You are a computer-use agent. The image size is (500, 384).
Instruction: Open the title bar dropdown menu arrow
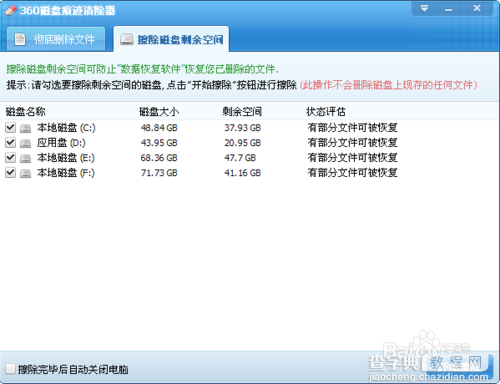(424, 8)
